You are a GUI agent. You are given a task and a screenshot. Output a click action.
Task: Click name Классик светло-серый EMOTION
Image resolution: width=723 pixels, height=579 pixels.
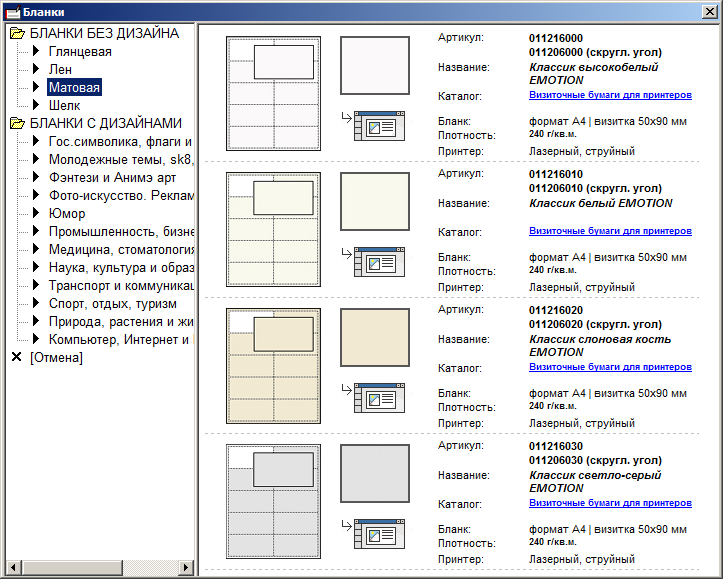(595, 481)
